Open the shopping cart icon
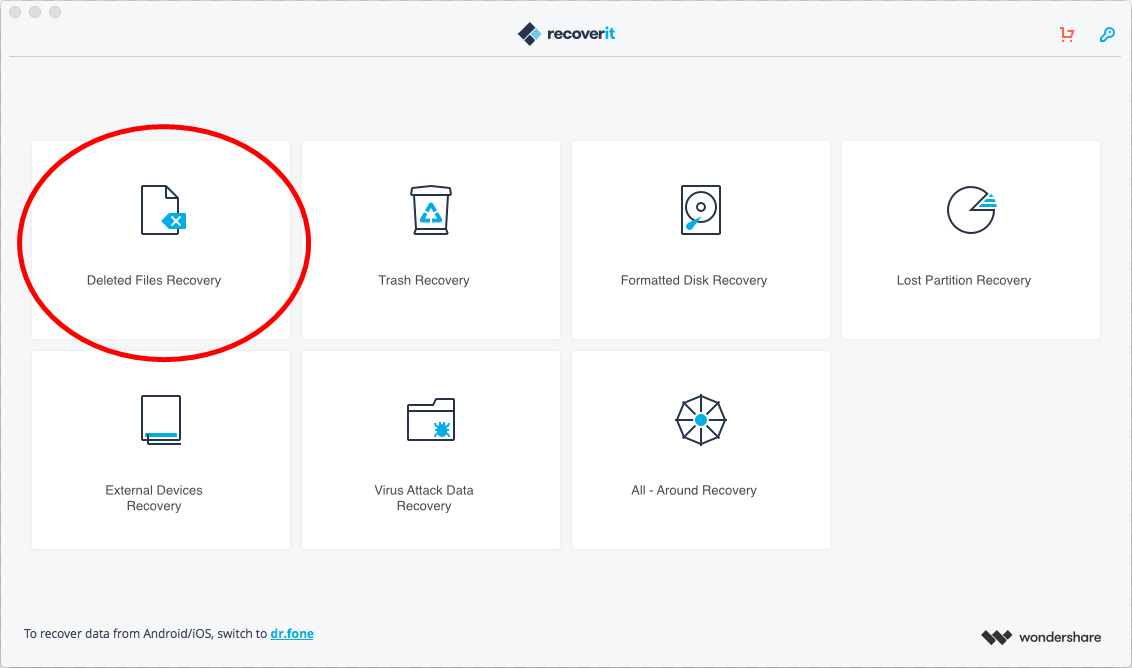The width and height of the screenshot is (1132, 668). pyautogui.click(x=1067, y=34)
